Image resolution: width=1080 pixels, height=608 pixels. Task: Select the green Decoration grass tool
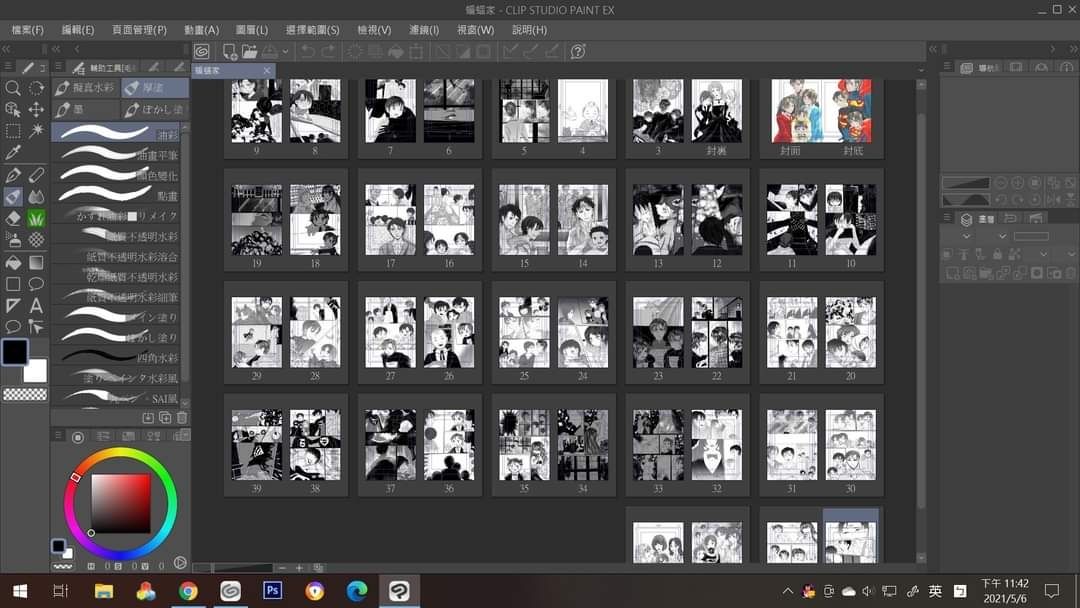36,218
